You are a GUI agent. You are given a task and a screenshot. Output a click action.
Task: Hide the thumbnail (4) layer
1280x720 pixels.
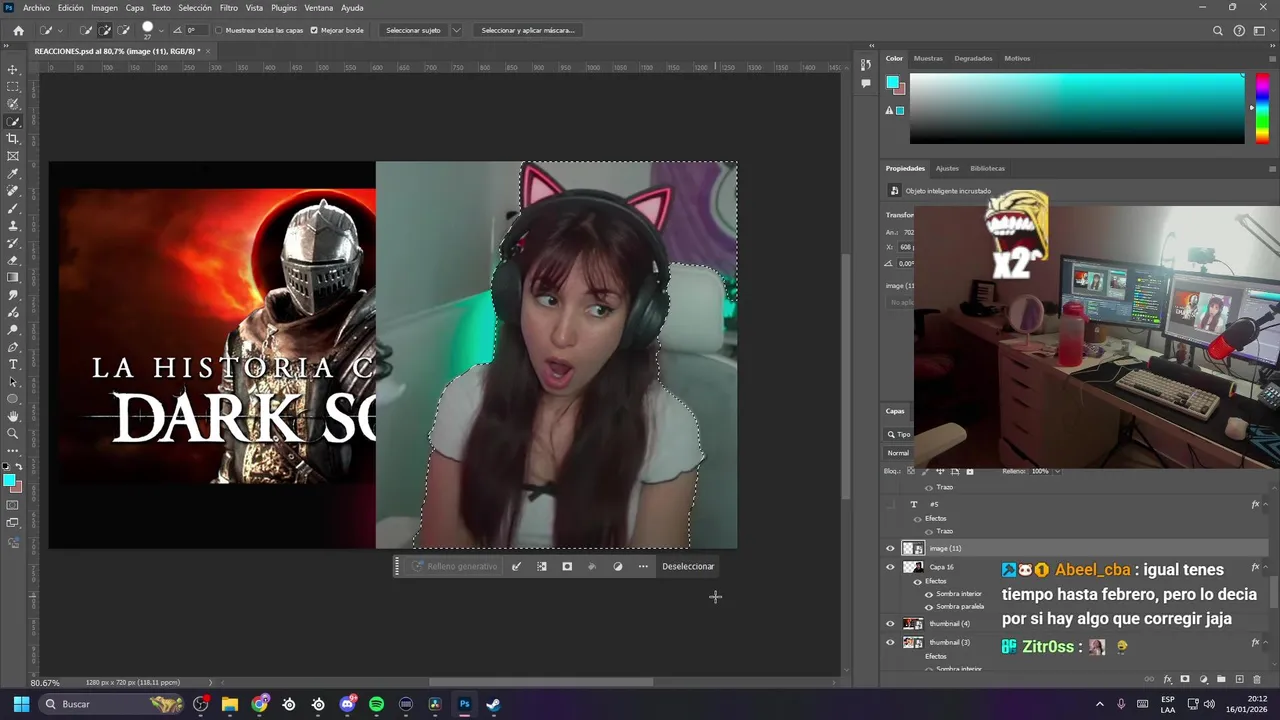point(890,623)
